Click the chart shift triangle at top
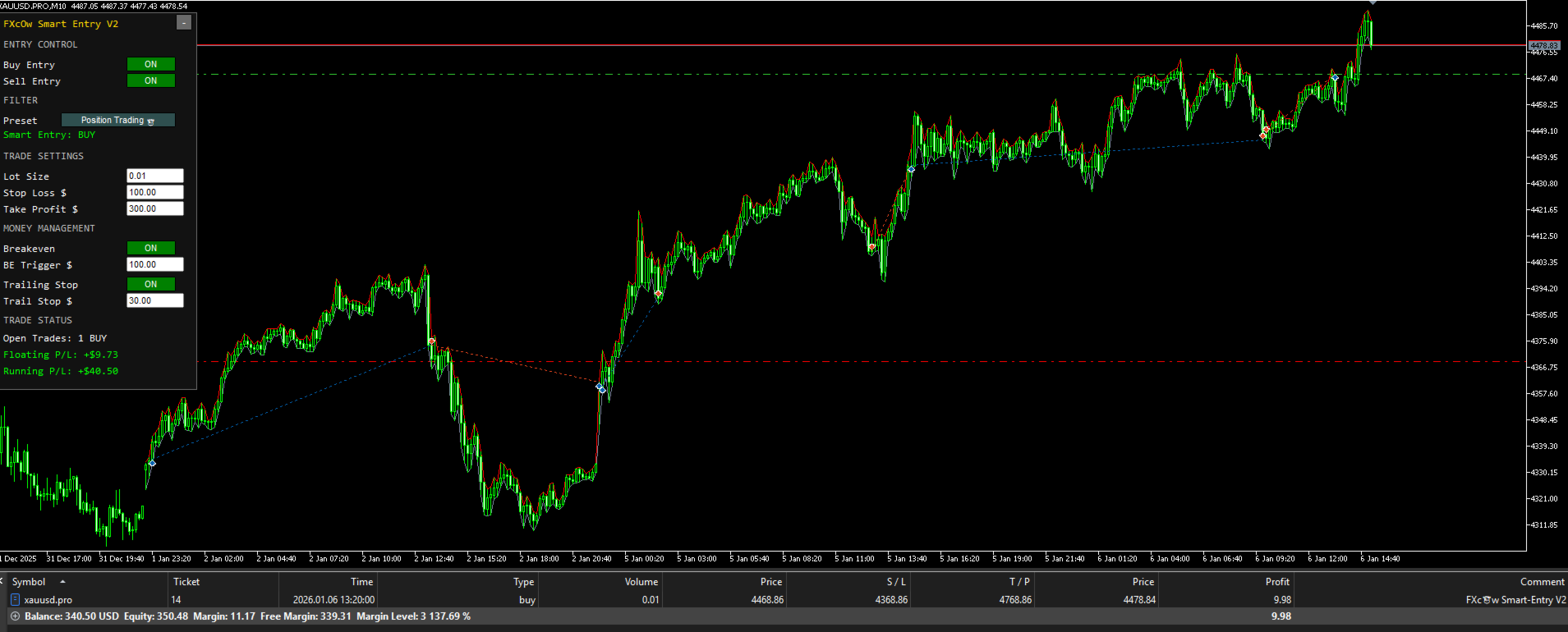The image size is (1568, 632). (1373, 2)
